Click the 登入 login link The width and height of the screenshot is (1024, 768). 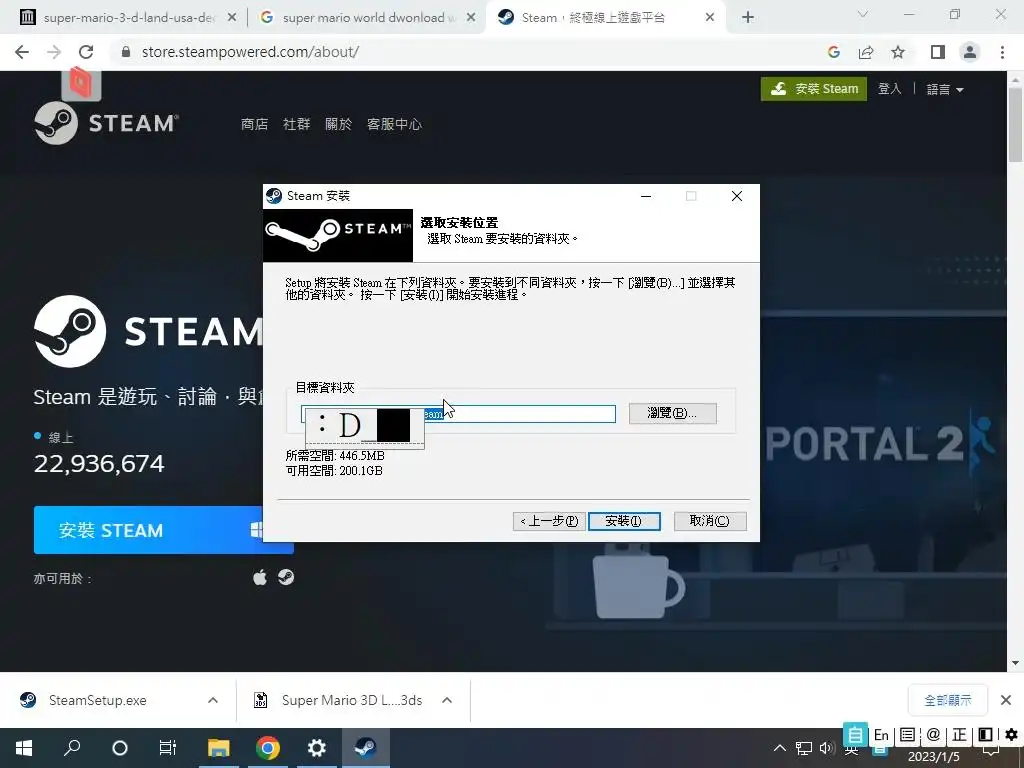tap(889, 89)
